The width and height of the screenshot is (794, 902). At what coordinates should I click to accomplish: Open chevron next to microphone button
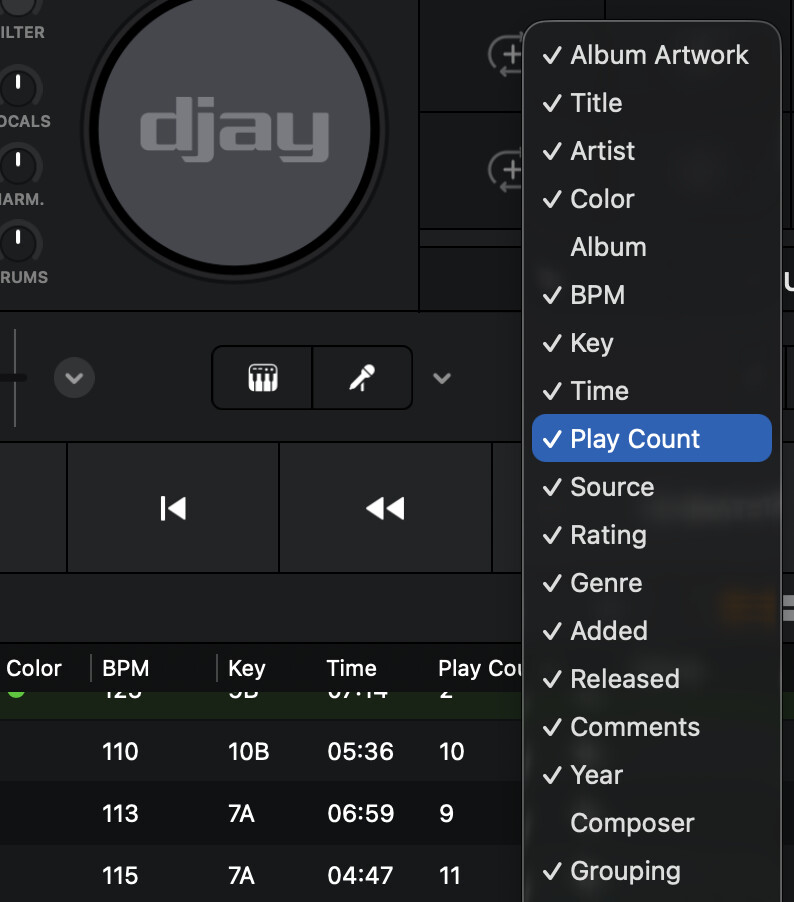442,378
